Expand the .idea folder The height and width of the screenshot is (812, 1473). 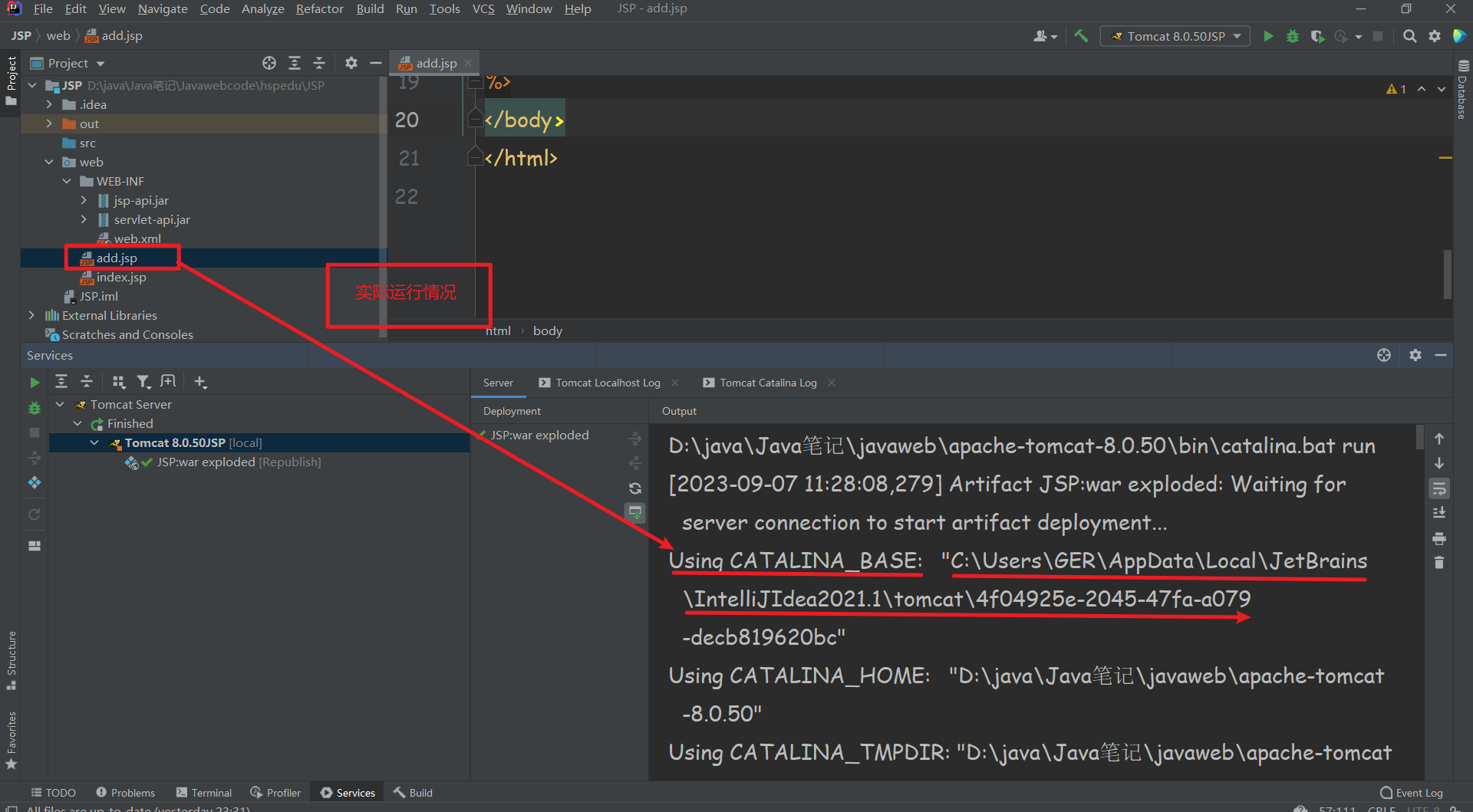[49, 104]
